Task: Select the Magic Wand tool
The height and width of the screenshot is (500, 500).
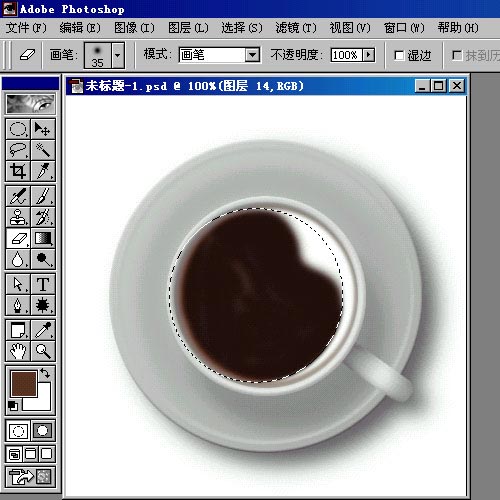Action: tap(43, 150)
